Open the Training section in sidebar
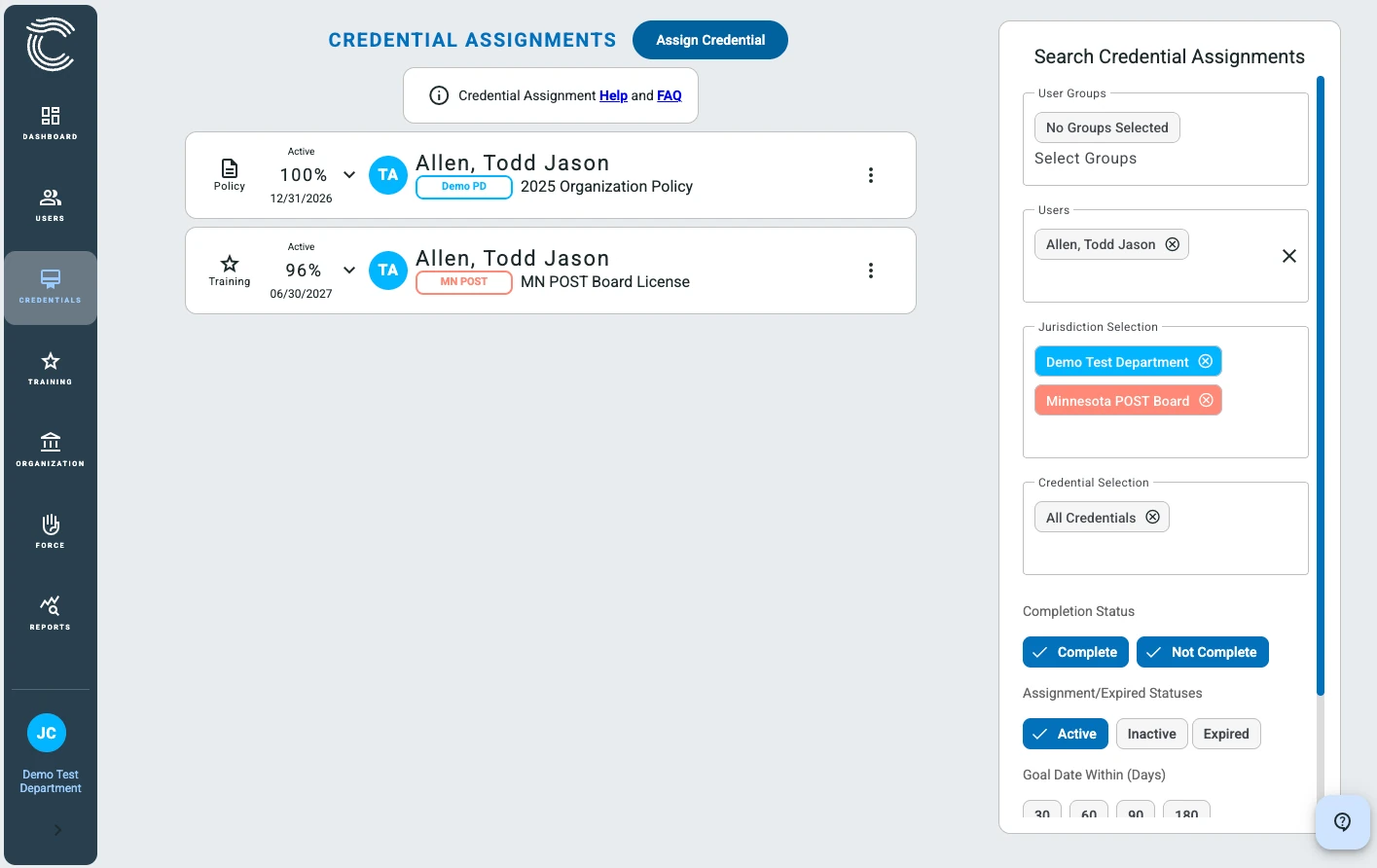Screen dimensions: 1377x868 tap(51, 368)
